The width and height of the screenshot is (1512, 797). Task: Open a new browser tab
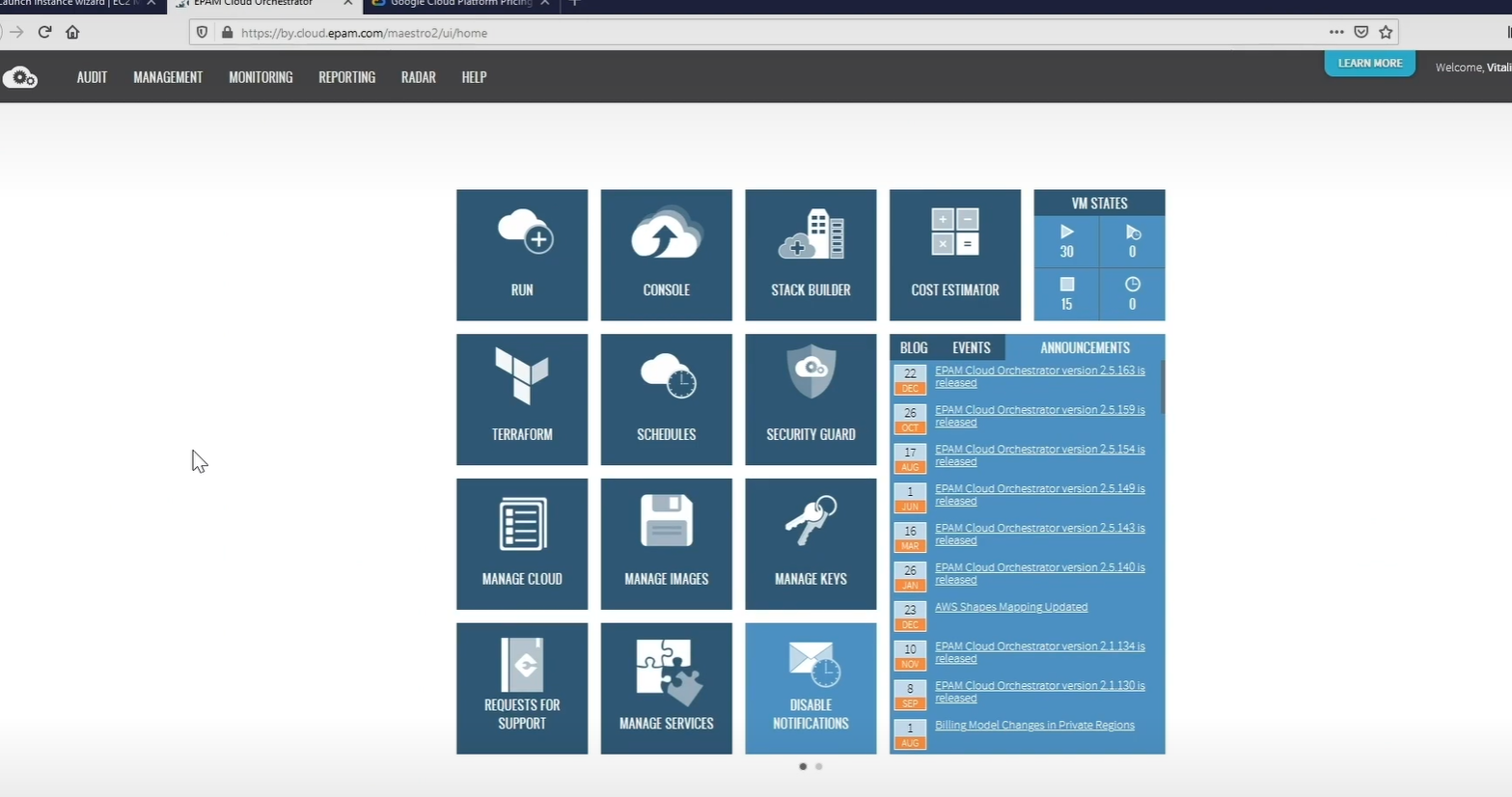(575, 4)
